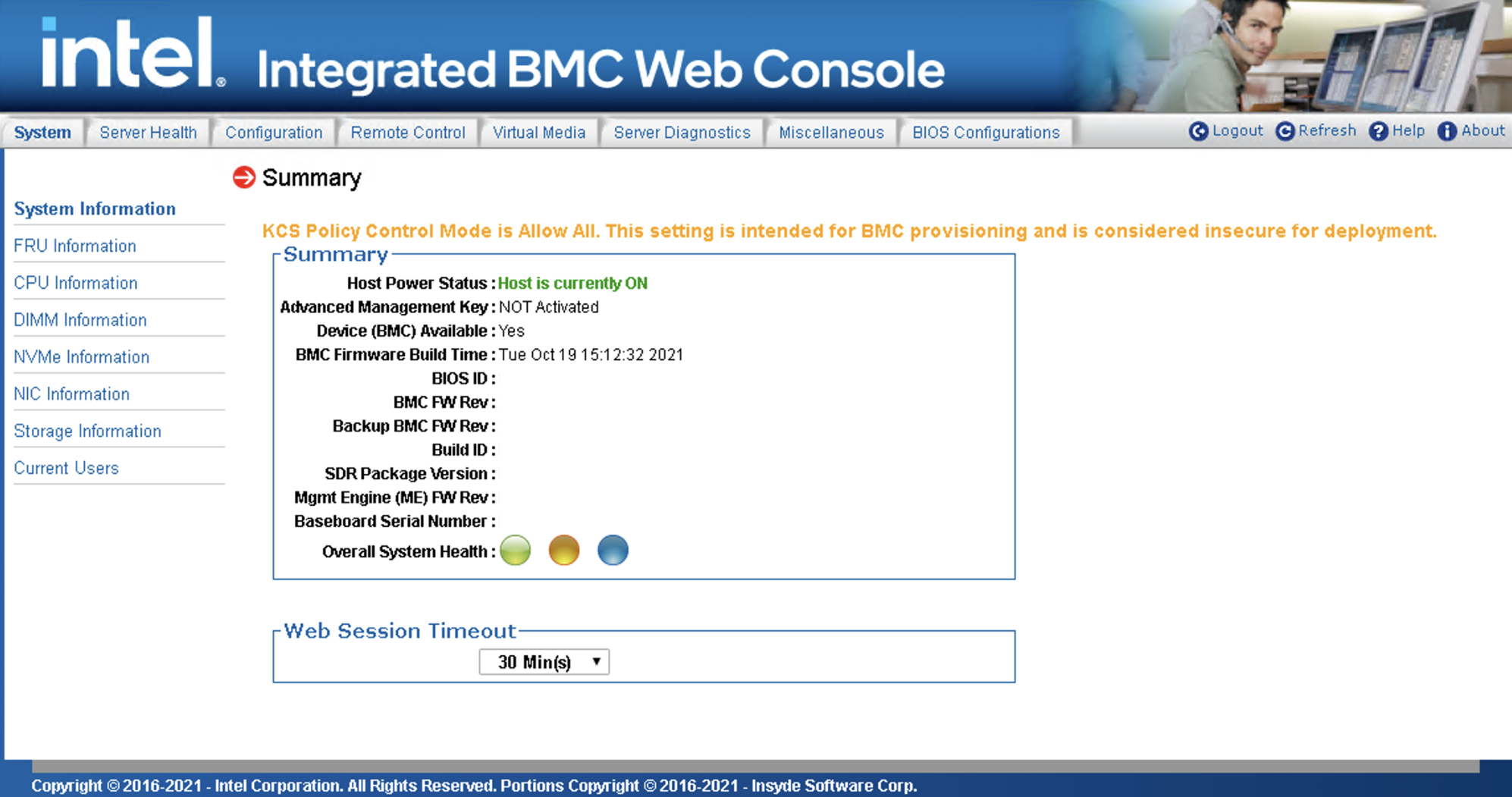Click the 'Integrated BMC Web Console' title
1512x797 pixels.
(601, 70)
